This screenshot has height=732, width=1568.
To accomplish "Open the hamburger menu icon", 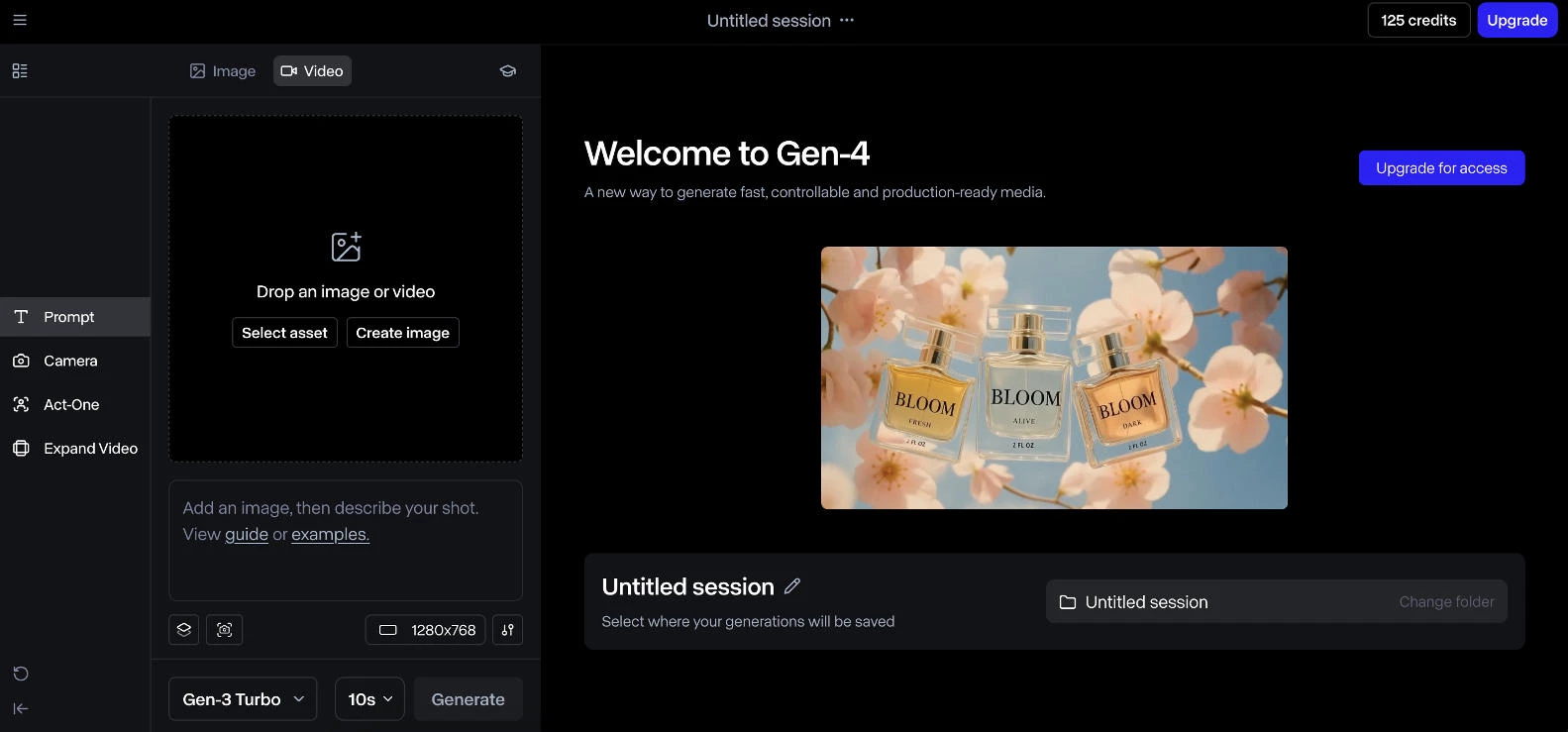I will tap(20, 20).
